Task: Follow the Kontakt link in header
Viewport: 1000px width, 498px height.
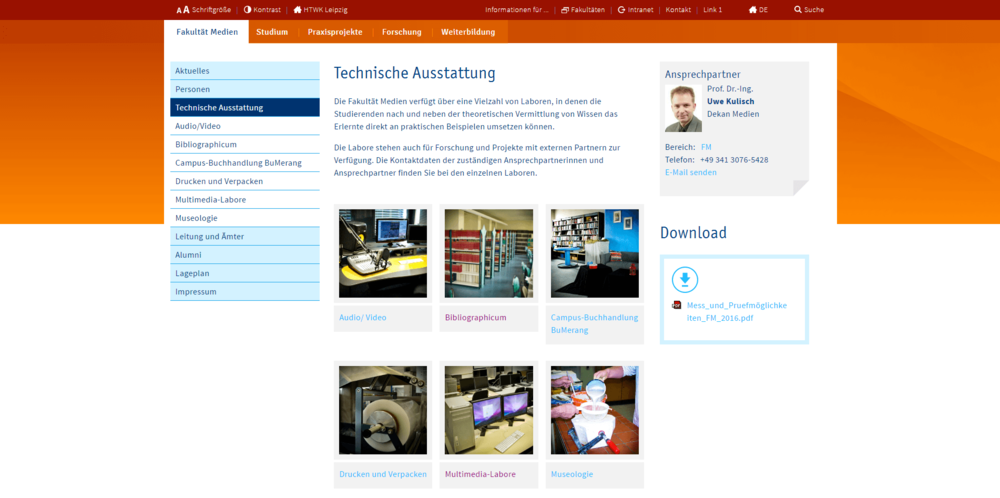Action: (678, 10)
